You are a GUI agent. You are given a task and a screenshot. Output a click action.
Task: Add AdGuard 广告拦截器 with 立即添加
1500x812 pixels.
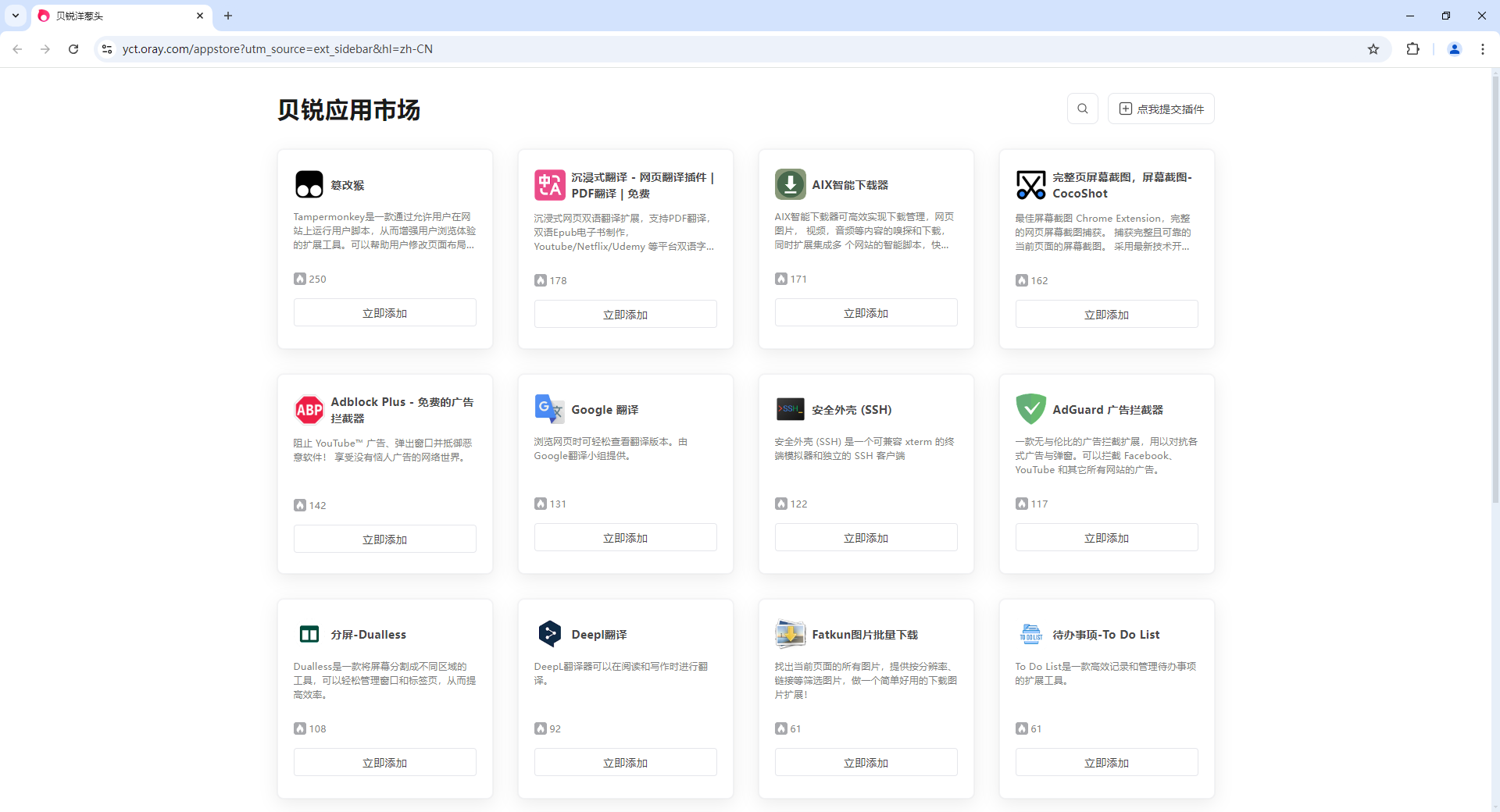(1107, 537)
